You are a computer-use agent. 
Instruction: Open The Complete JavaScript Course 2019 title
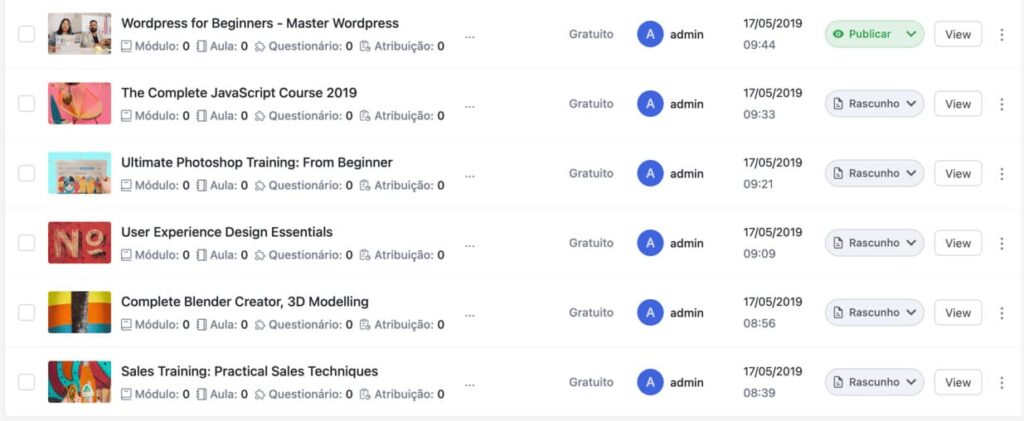pyautogui.click(x=238, y=93)
